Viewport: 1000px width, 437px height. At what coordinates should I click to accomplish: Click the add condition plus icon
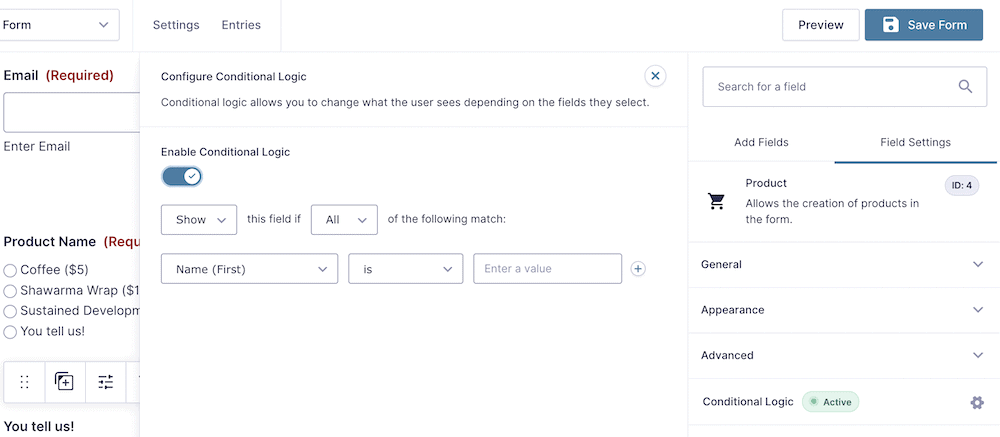tap(639, 269)
